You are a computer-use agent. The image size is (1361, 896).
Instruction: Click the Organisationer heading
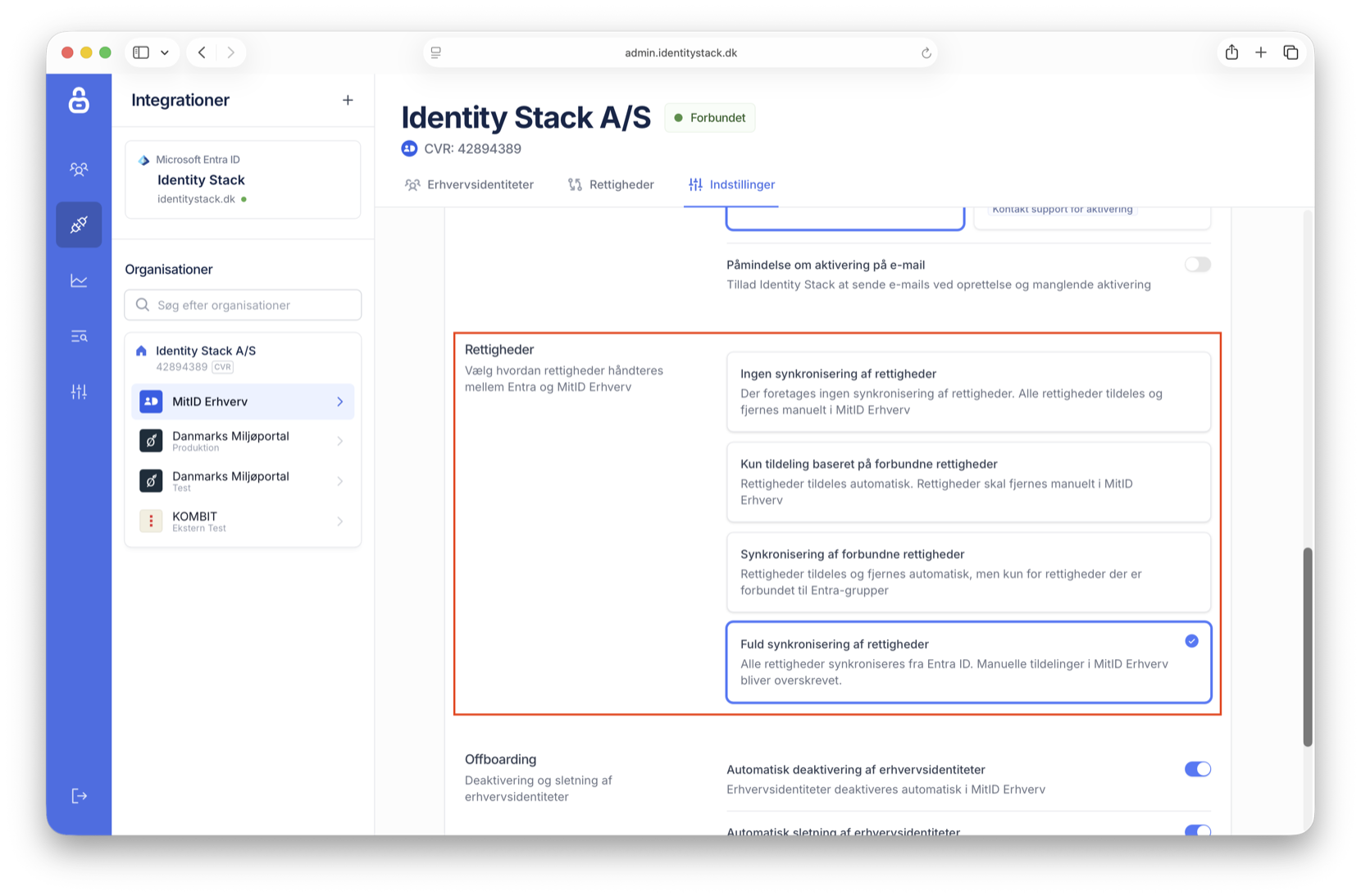click(x=169, y=269)
